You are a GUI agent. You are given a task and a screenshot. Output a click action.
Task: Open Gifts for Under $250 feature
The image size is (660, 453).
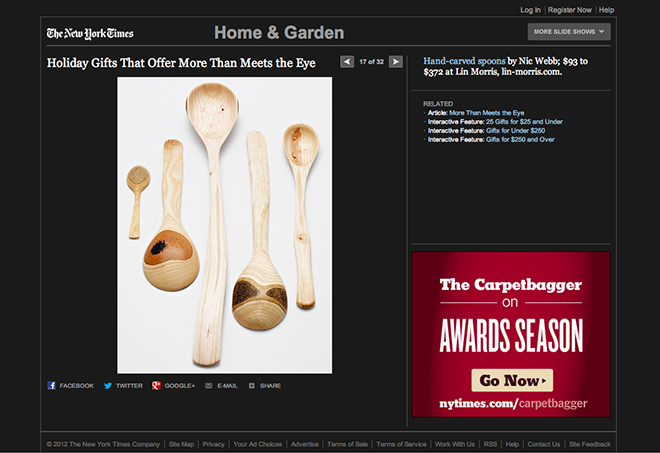coord(516,131)
